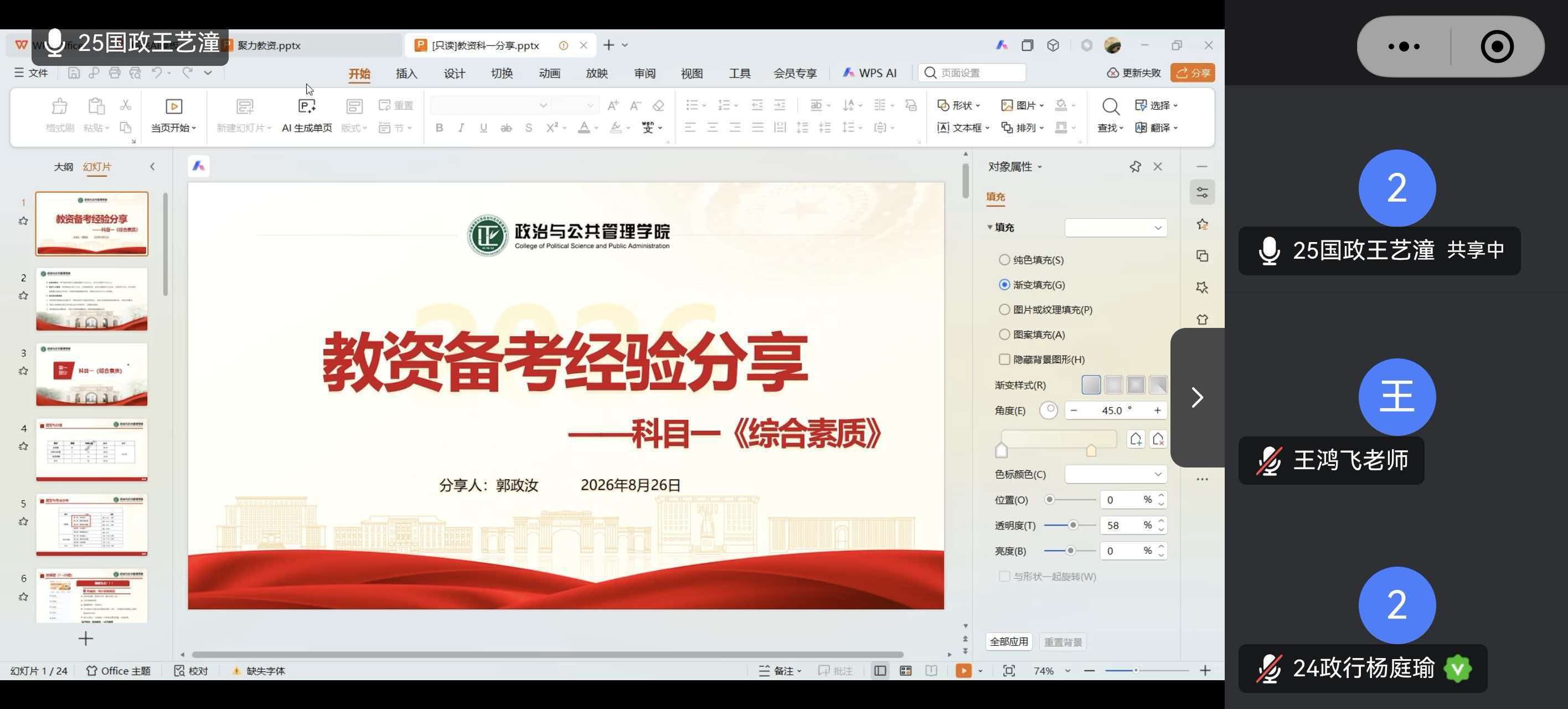Select the 图片或纹理填充(P) radio button
This screenshot has height=709, width=1568.
click(x=1004, y=310)
